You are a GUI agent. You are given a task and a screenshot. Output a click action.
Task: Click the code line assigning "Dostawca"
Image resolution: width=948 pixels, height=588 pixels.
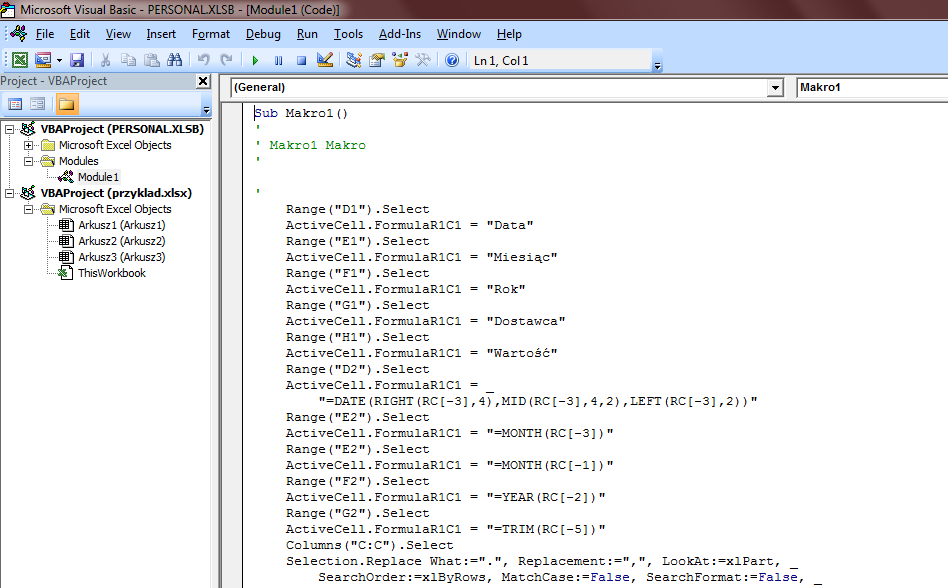point(426,321)
